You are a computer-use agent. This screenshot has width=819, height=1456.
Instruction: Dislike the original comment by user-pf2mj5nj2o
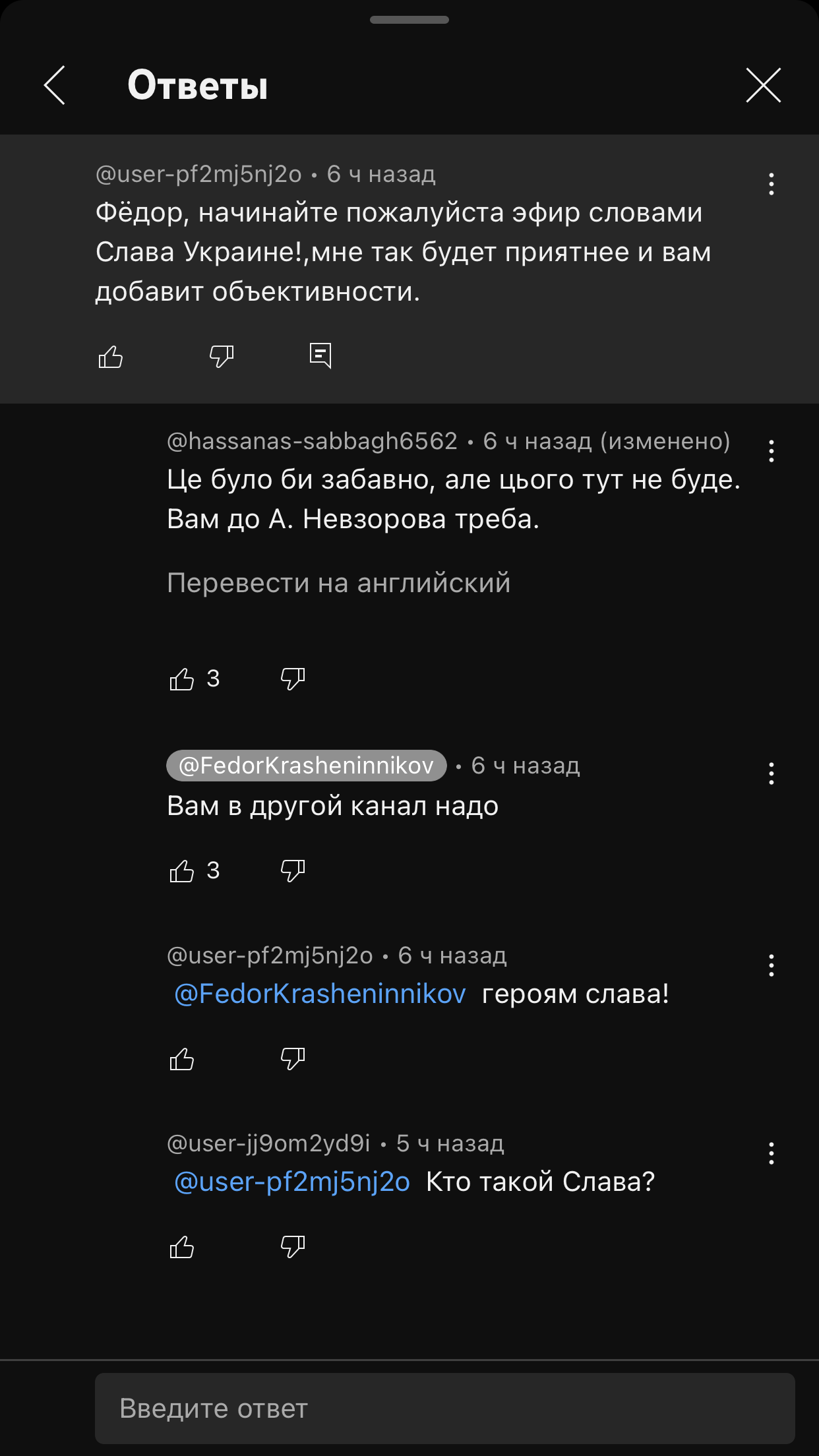point(222,356)
